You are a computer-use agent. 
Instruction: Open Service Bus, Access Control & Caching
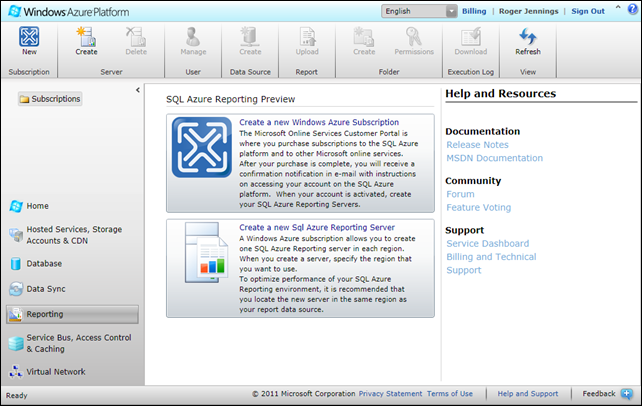[70, 343]
